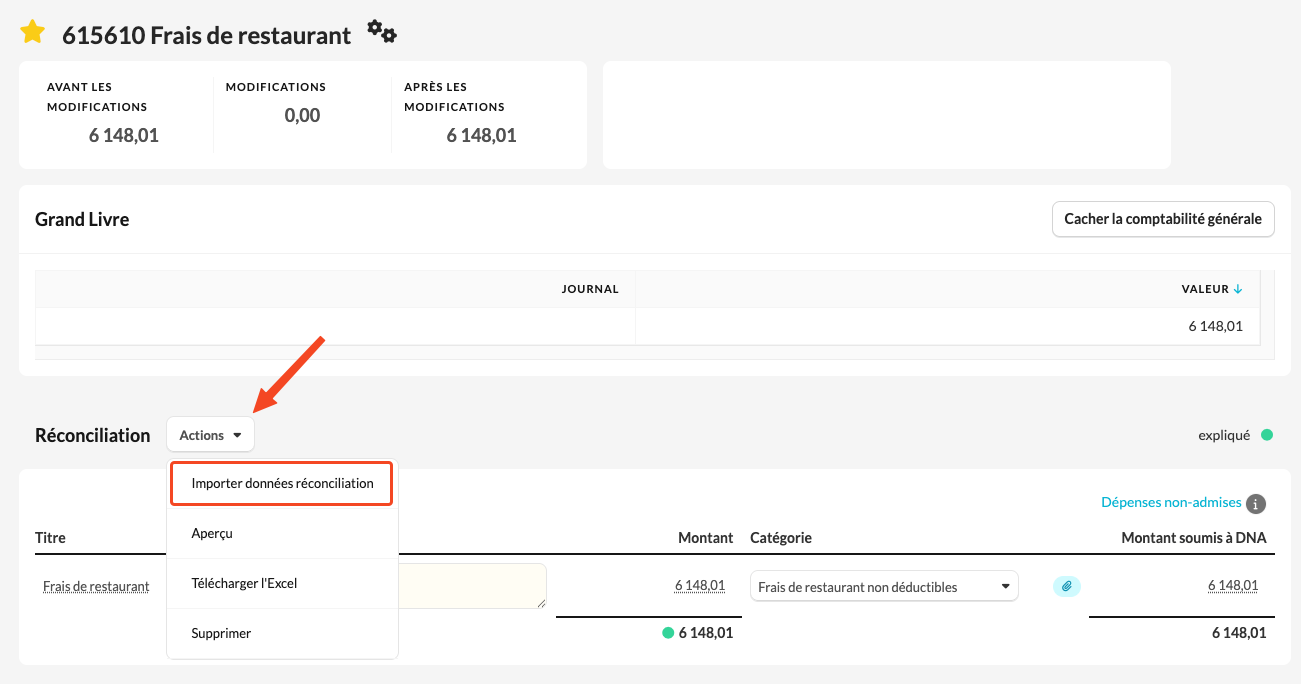Click the Frais de restaurant title link
This screenshot has width=1301, height=684.
pos(96,587)
